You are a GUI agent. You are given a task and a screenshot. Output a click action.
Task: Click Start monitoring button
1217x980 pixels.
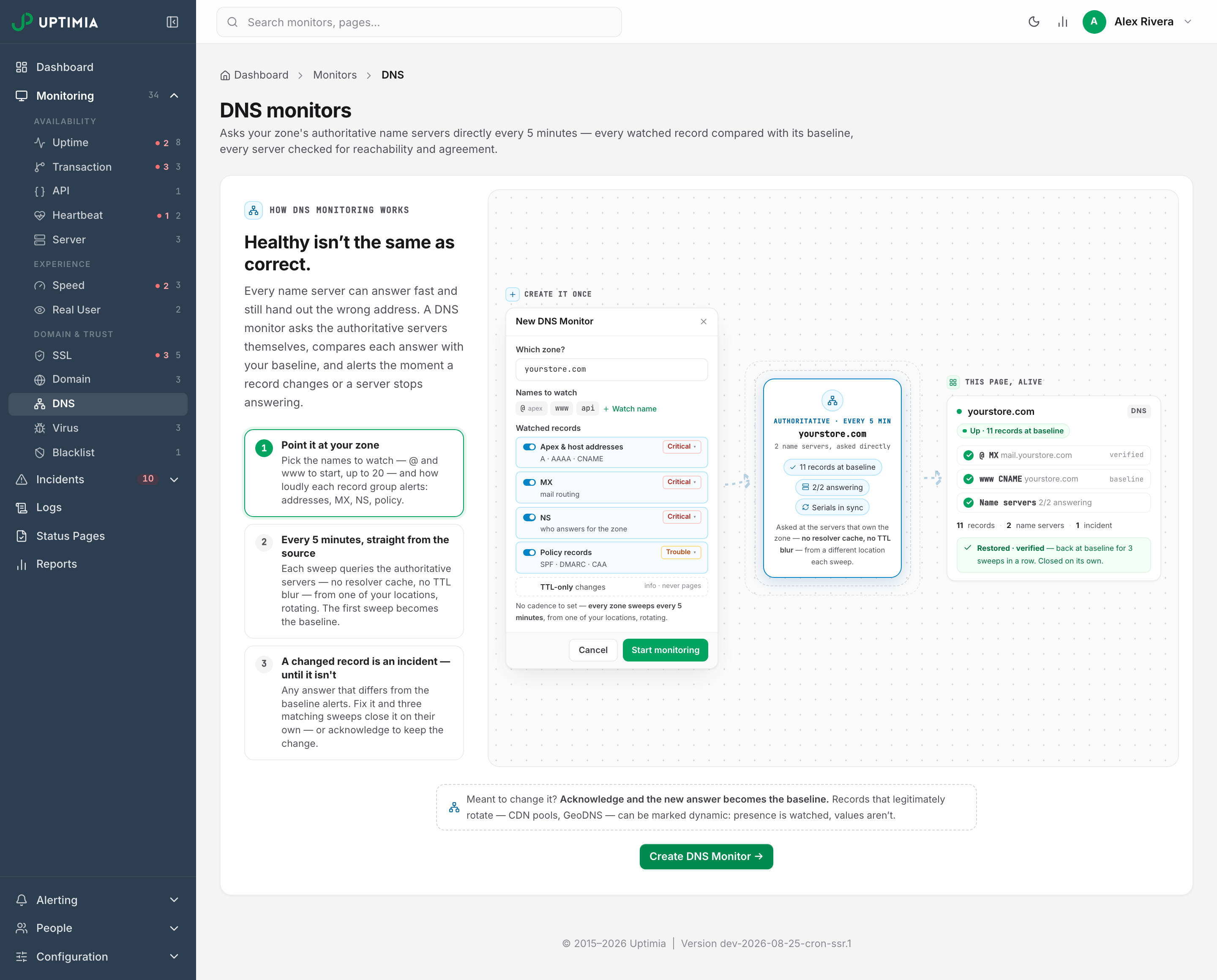pos(665,650)
